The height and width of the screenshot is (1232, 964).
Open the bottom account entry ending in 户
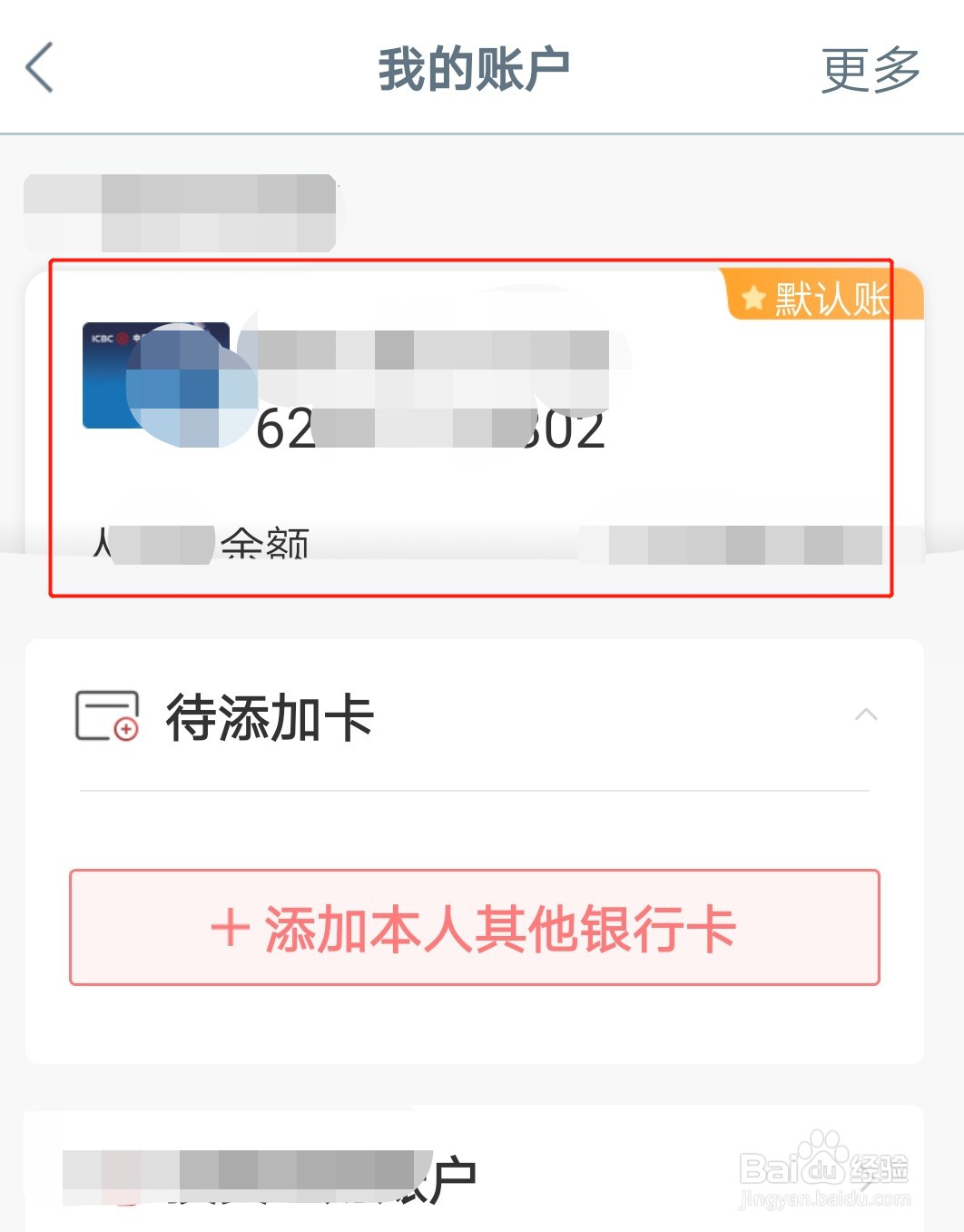(x=270, y=1178)
